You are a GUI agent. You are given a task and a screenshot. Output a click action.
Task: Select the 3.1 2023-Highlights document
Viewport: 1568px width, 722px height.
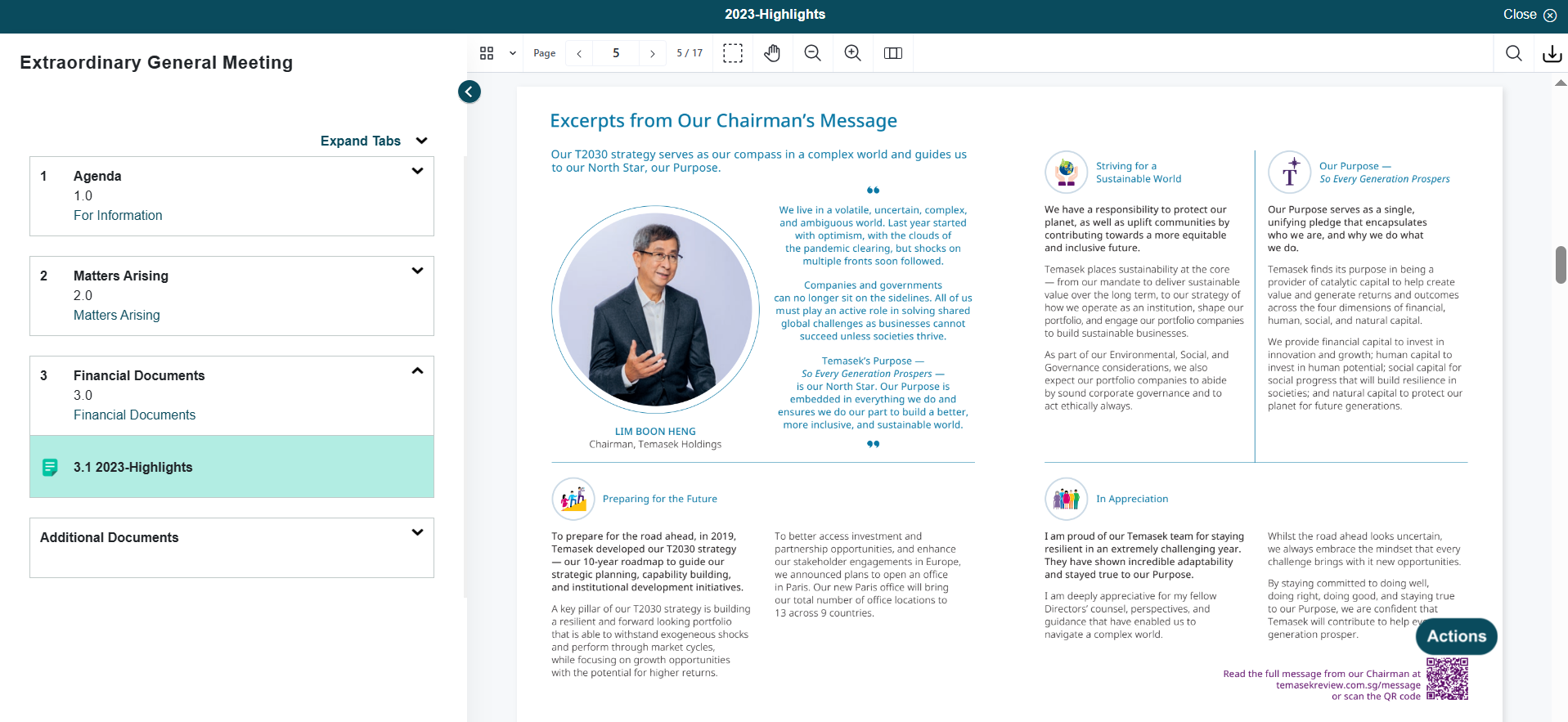tap(231, 467)
